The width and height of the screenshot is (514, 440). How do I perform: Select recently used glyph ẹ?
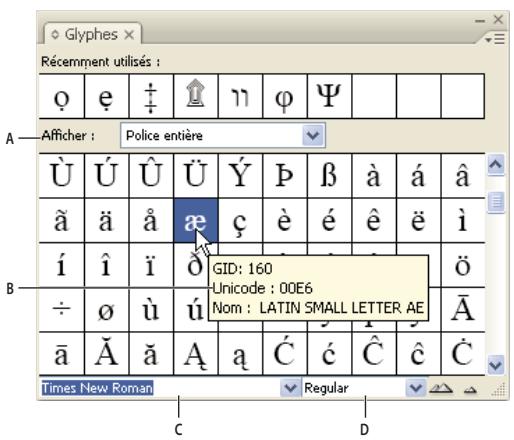pyautogui.click(x=107, y=96)
